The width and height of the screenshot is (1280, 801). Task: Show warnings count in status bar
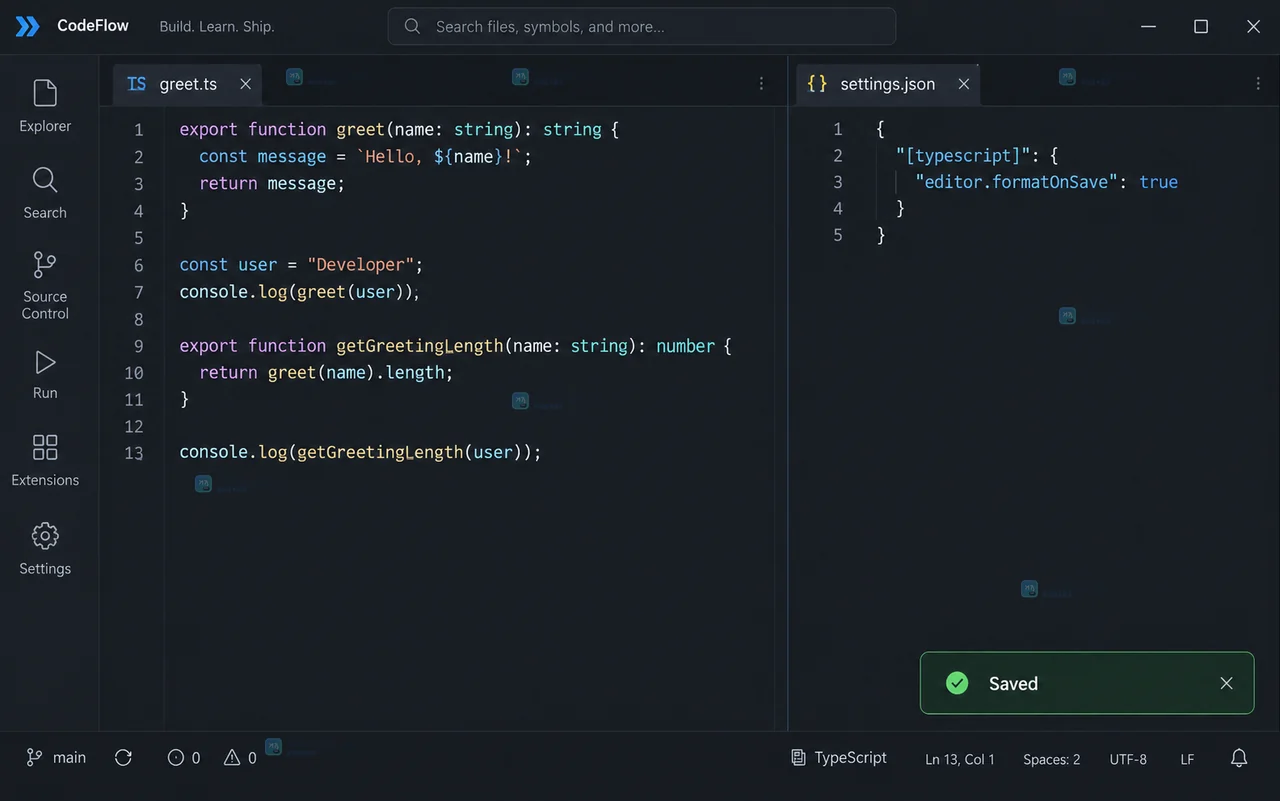(240, 758)
